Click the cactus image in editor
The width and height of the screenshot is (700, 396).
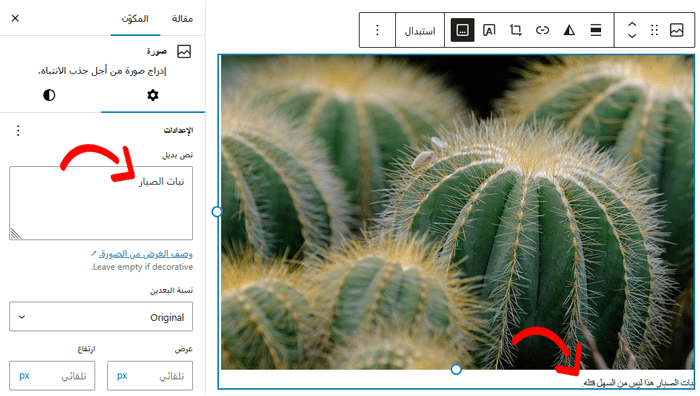458,212
